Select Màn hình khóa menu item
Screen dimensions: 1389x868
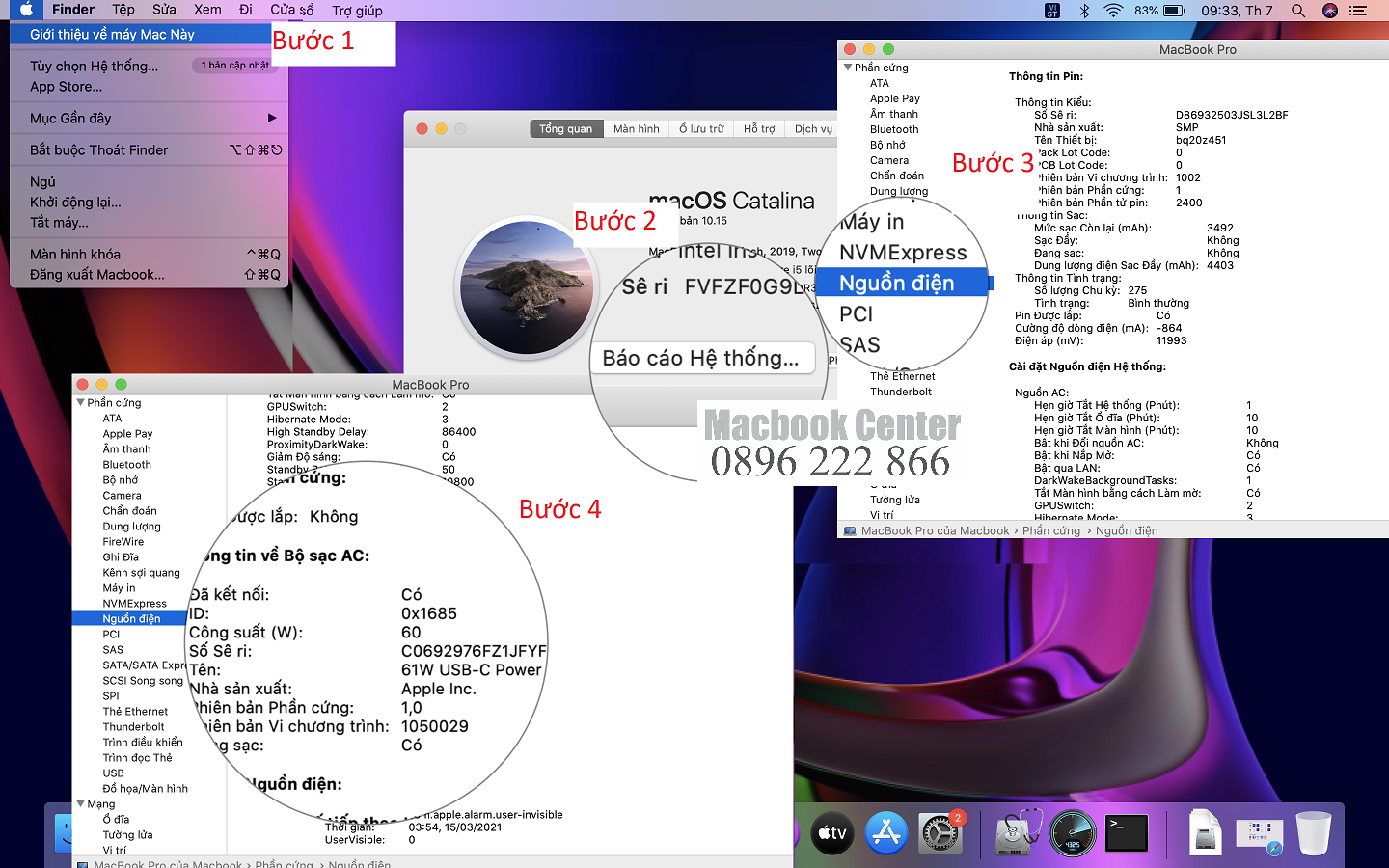149,254
